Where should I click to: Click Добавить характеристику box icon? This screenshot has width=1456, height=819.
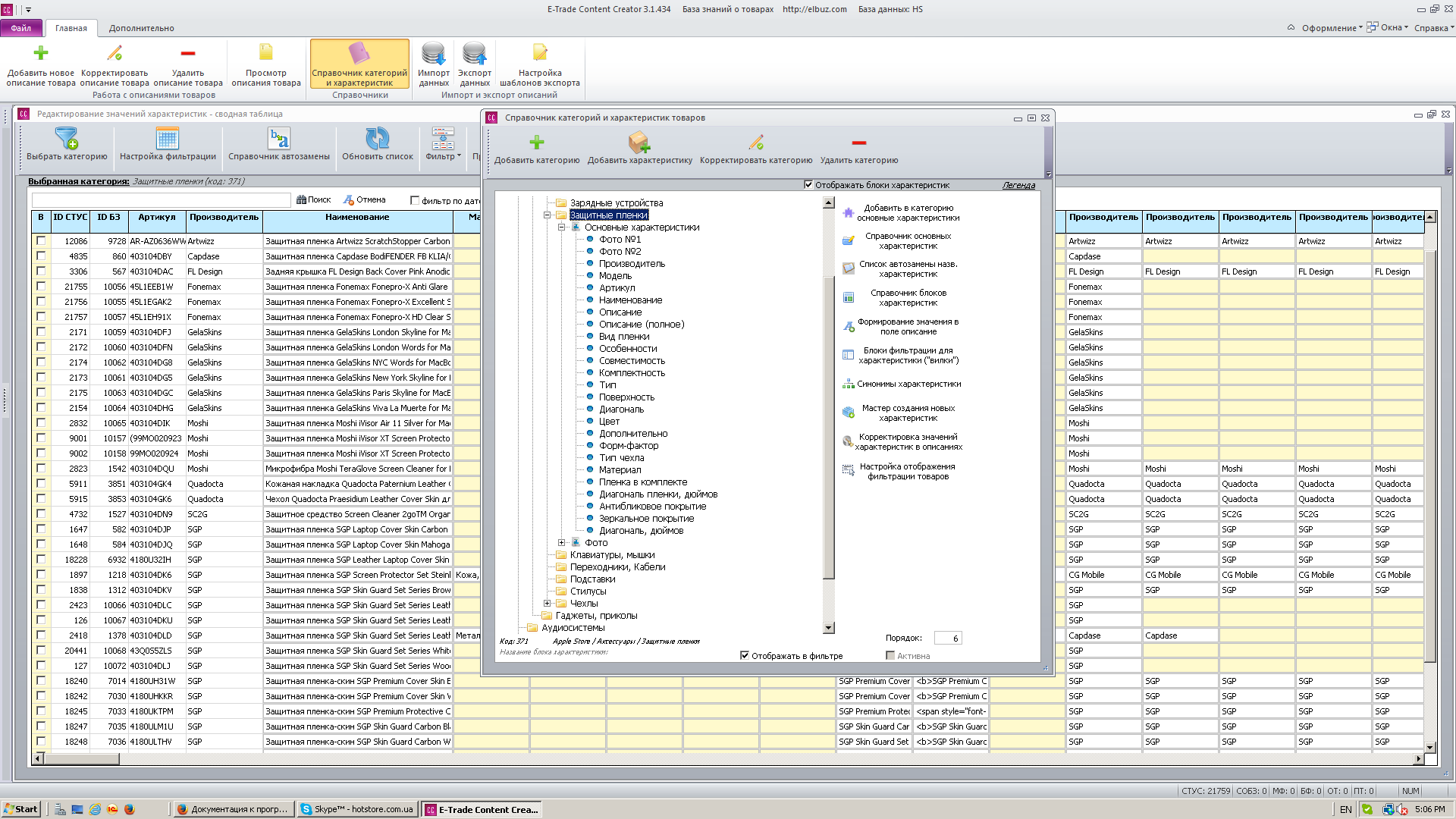click(639, 142)
